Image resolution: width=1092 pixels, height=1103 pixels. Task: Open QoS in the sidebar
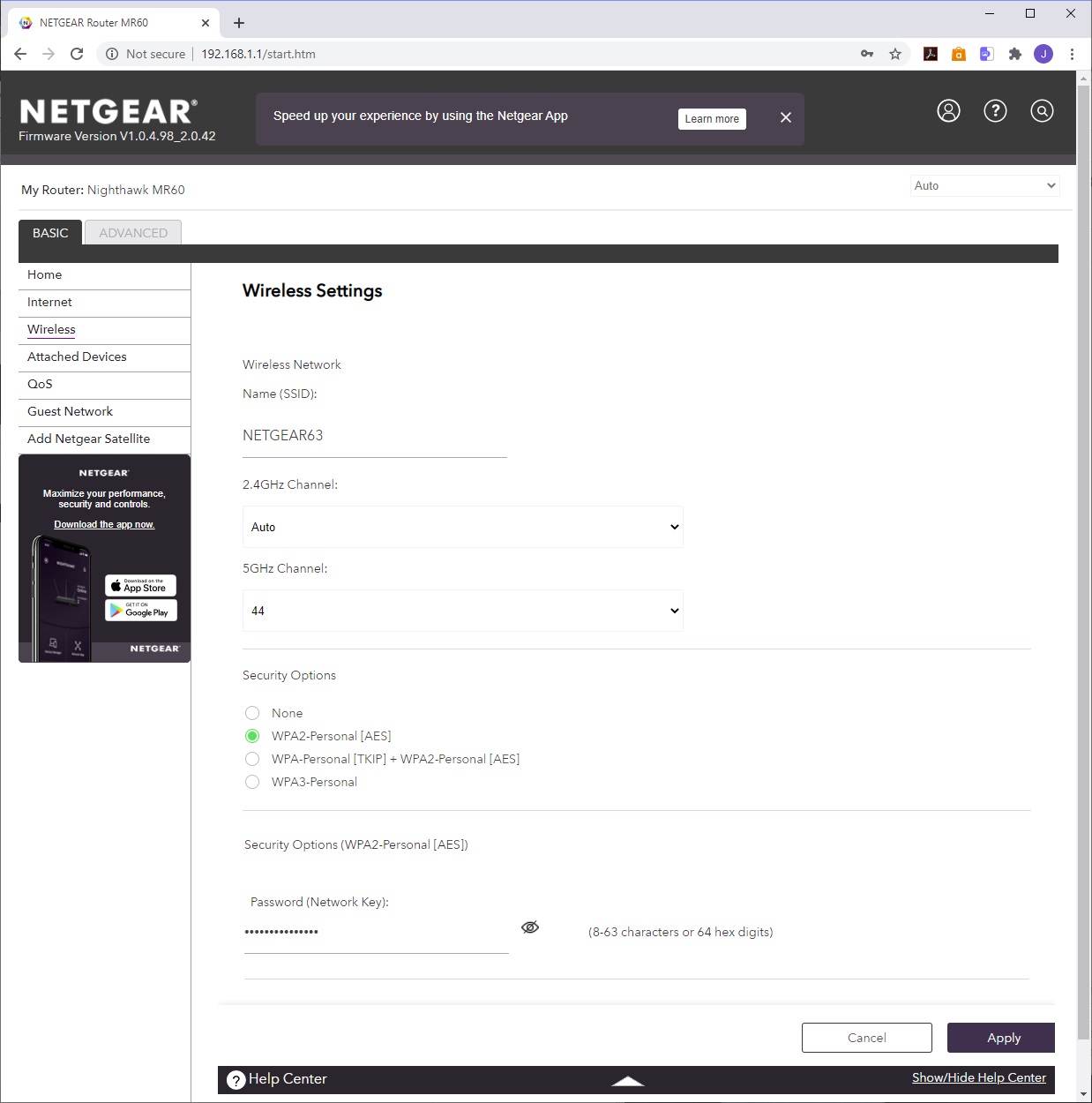40,384
